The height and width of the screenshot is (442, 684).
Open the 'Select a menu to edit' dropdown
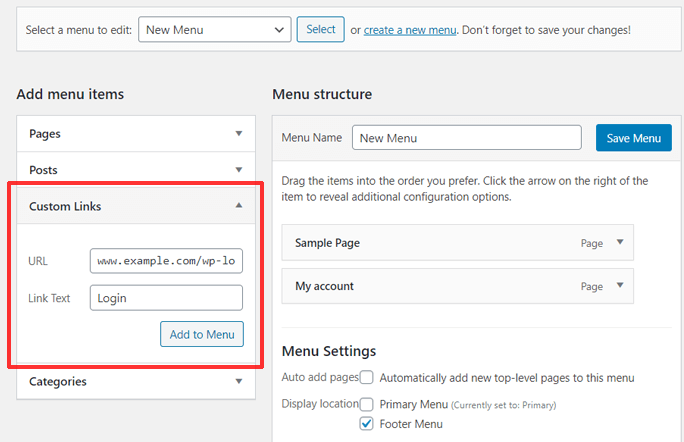point(215,30)
